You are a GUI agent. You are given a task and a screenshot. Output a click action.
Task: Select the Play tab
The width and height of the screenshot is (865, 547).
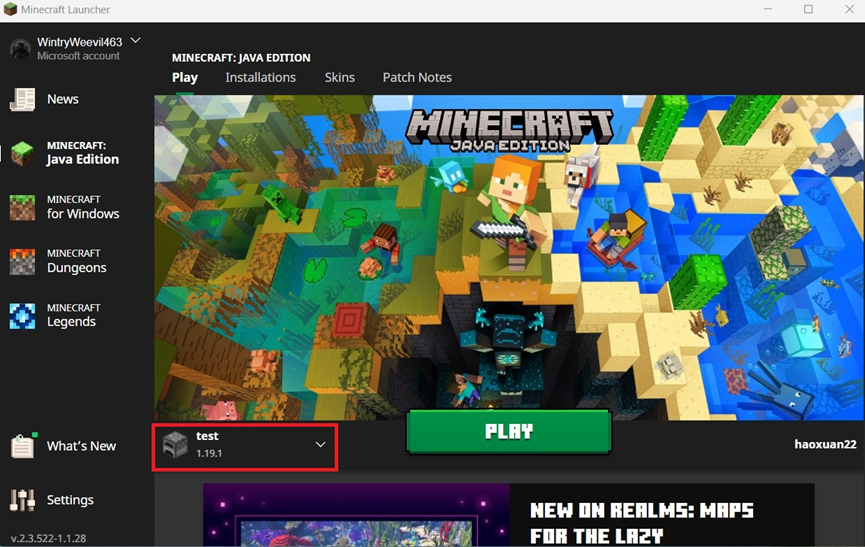coord(185,78)
